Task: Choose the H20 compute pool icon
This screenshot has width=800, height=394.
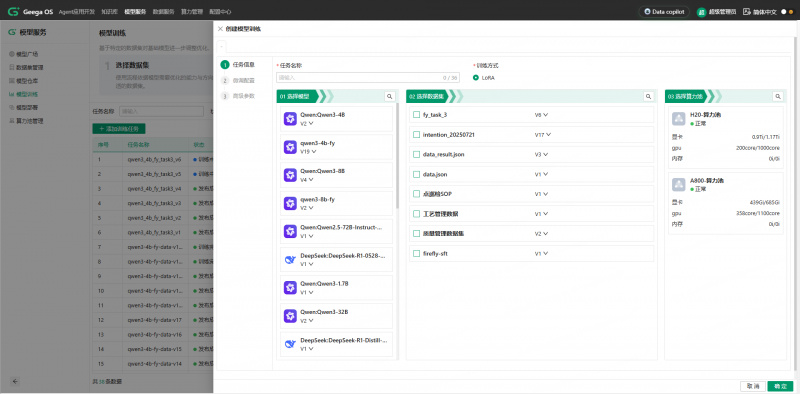Action: click(679, 119)
